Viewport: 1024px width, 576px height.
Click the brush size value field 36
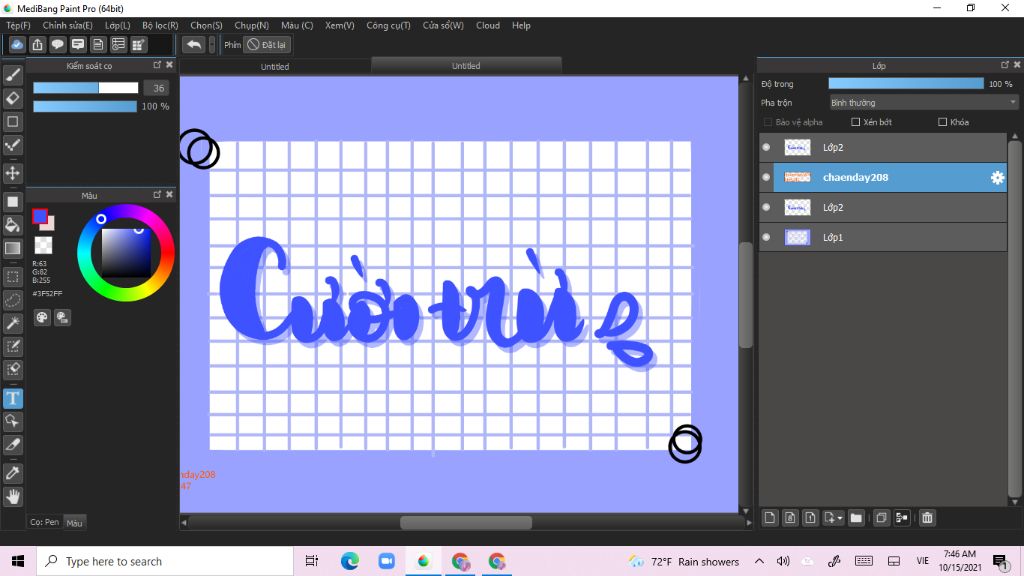point(157,88)
